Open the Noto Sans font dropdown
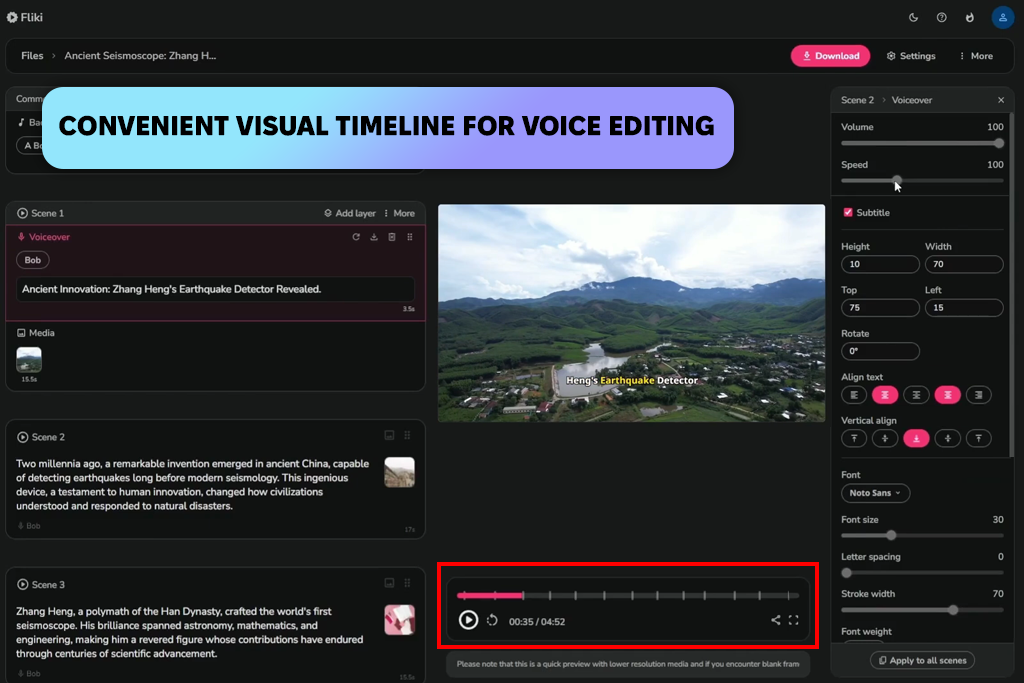 click(x=875, y=494)
